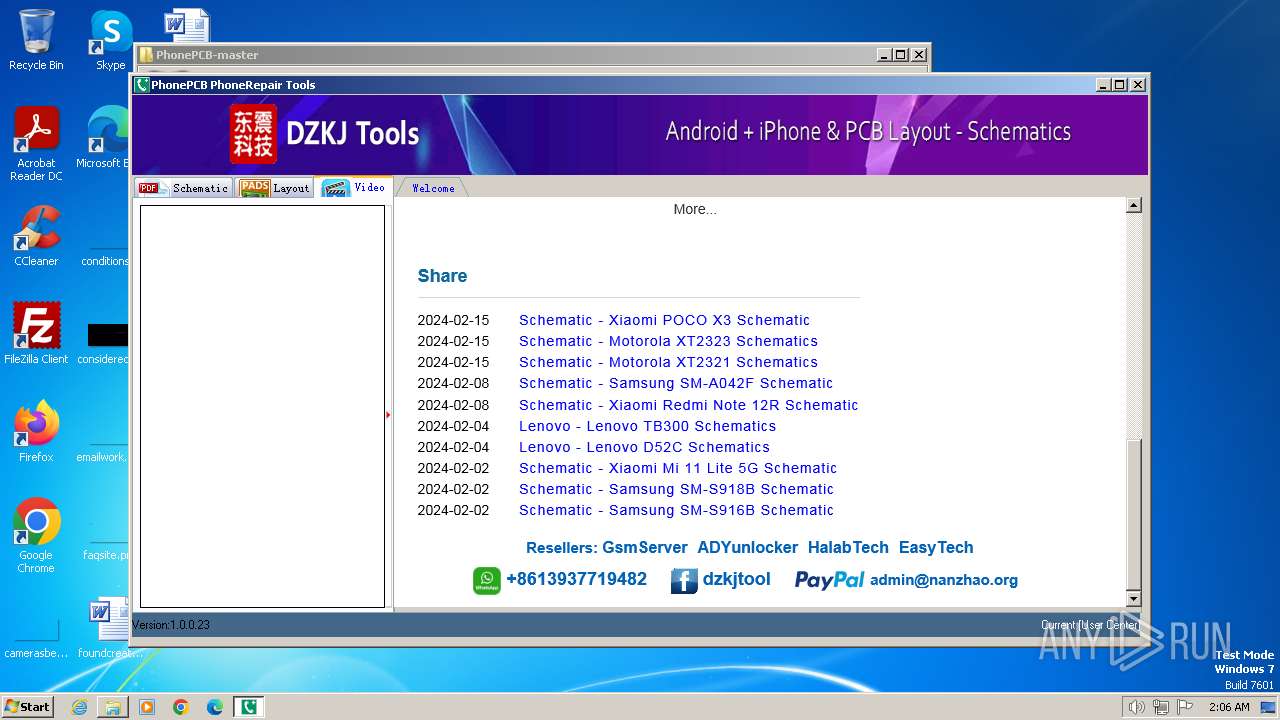Open Current User Center link
Screen dimensions: 1280x720
point(1090,625)
